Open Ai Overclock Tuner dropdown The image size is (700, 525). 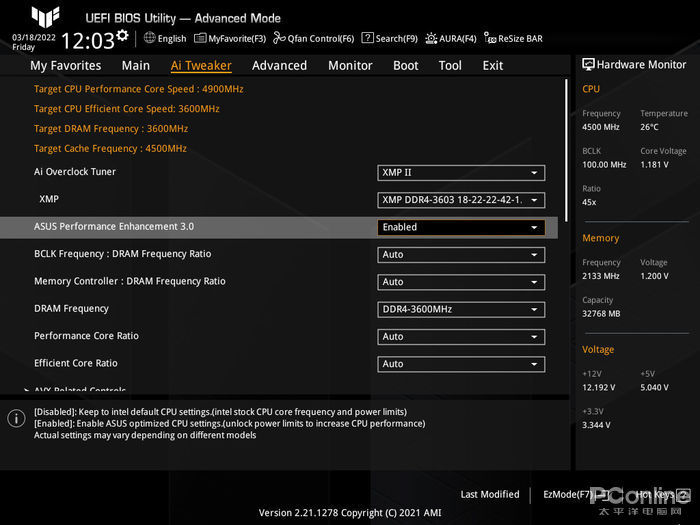(460, 173)
